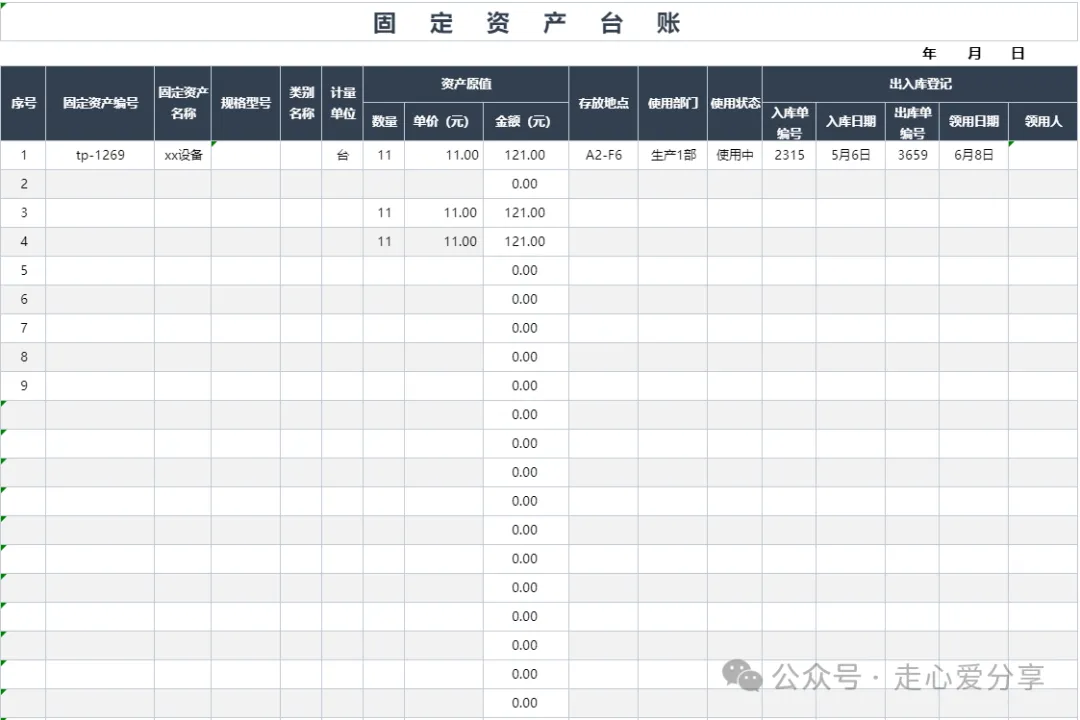Click the 单价 (元) sub-header

pyautogui.click(x=444, y=122)
